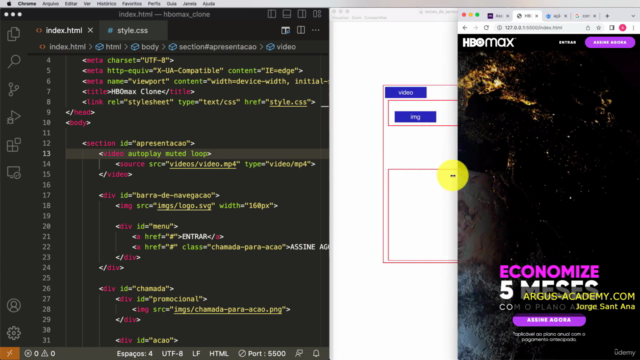
Task: Open notifications bell in status bar
Action: tap(316, 353)
